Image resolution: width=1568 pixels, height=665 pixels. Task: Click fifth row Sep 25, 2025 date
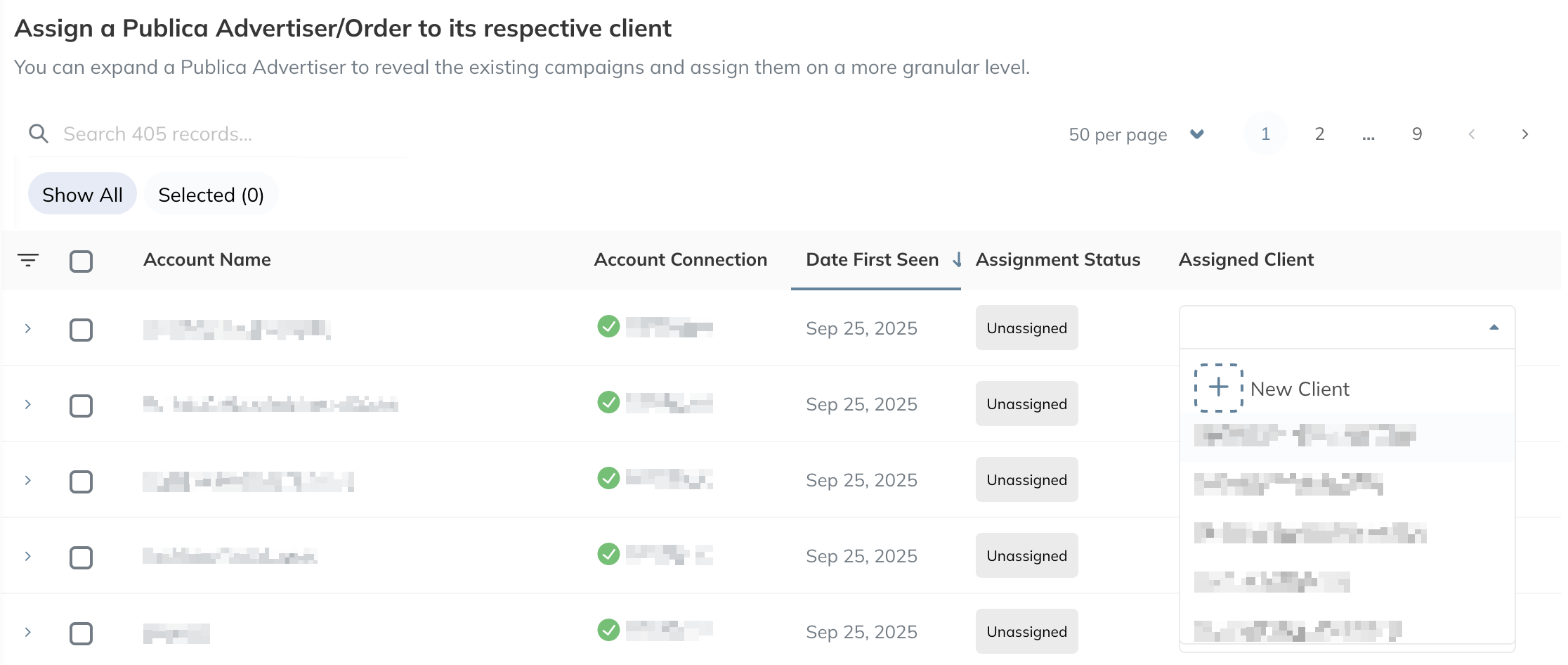(861, 632)
